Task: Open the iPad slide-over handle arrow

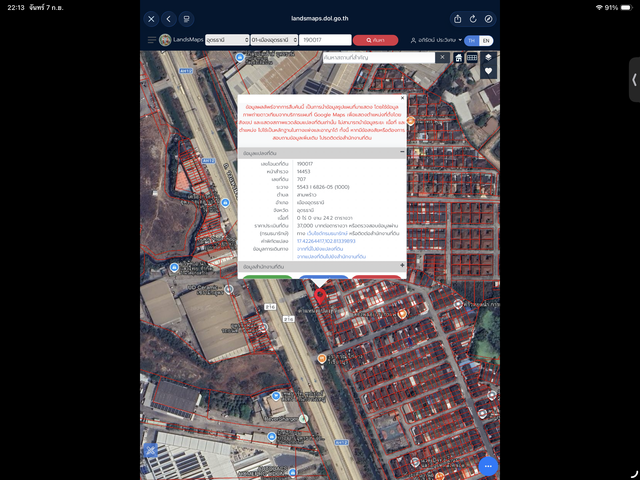Action: tap(635, 80)
